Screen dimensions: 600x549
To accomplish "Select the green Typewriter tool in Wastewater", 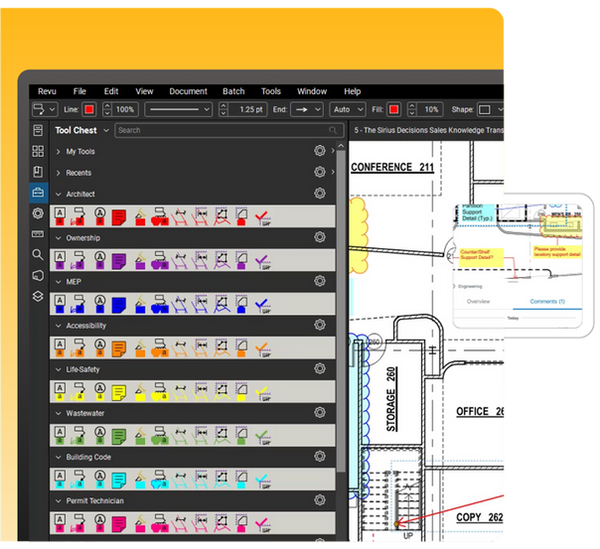I will (x=100, y=436).
